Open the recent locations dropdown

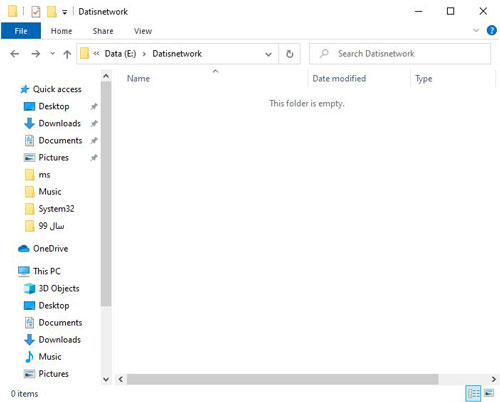click(x=52, y=54)
